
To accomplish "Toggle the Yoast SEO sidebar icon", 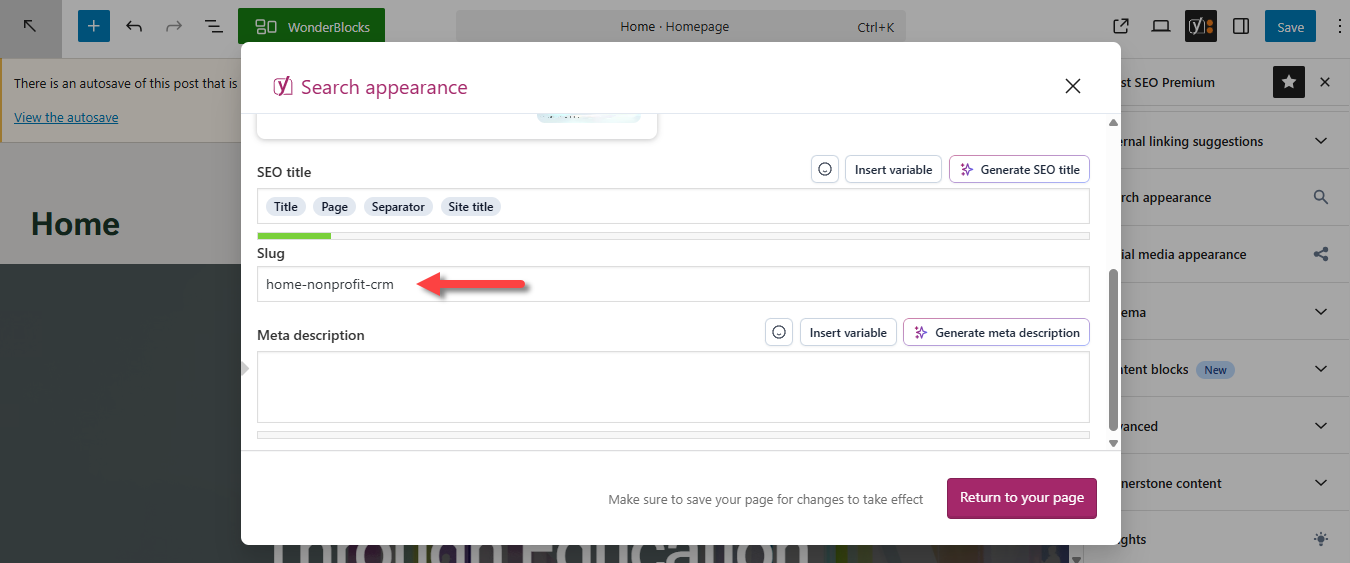I will coord(1201,27).
